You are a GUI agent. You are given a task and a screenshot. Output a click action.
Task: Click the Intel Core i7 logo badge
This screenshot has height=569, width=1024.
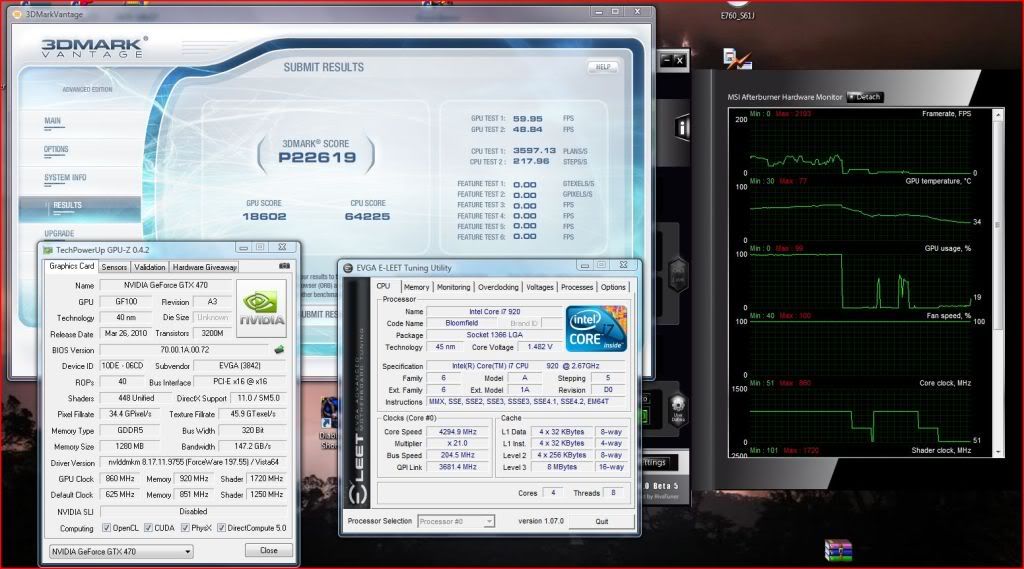(x=596, y=328)
